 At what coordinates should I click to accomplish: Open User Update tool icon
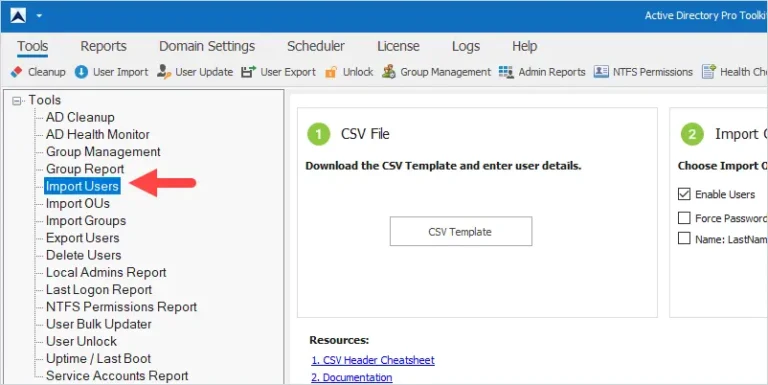tap(164, 72)
